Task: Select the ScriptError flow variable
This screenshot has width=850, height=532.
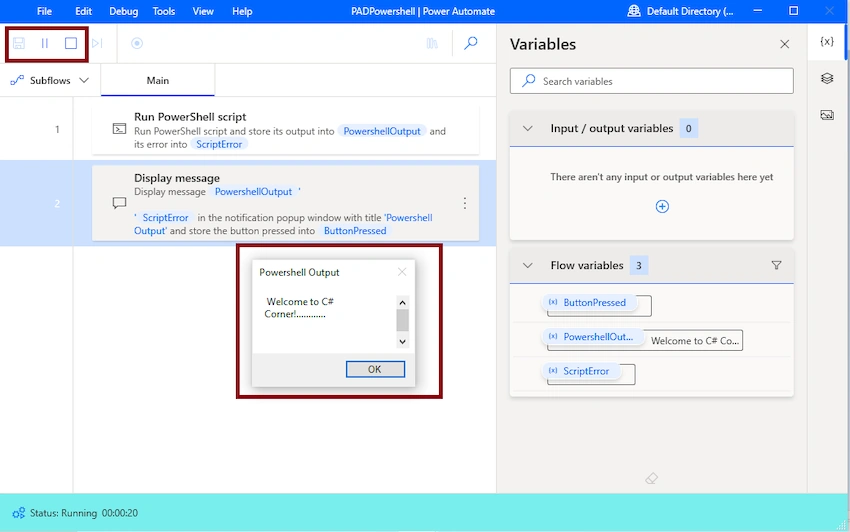Action: point(580,371)
